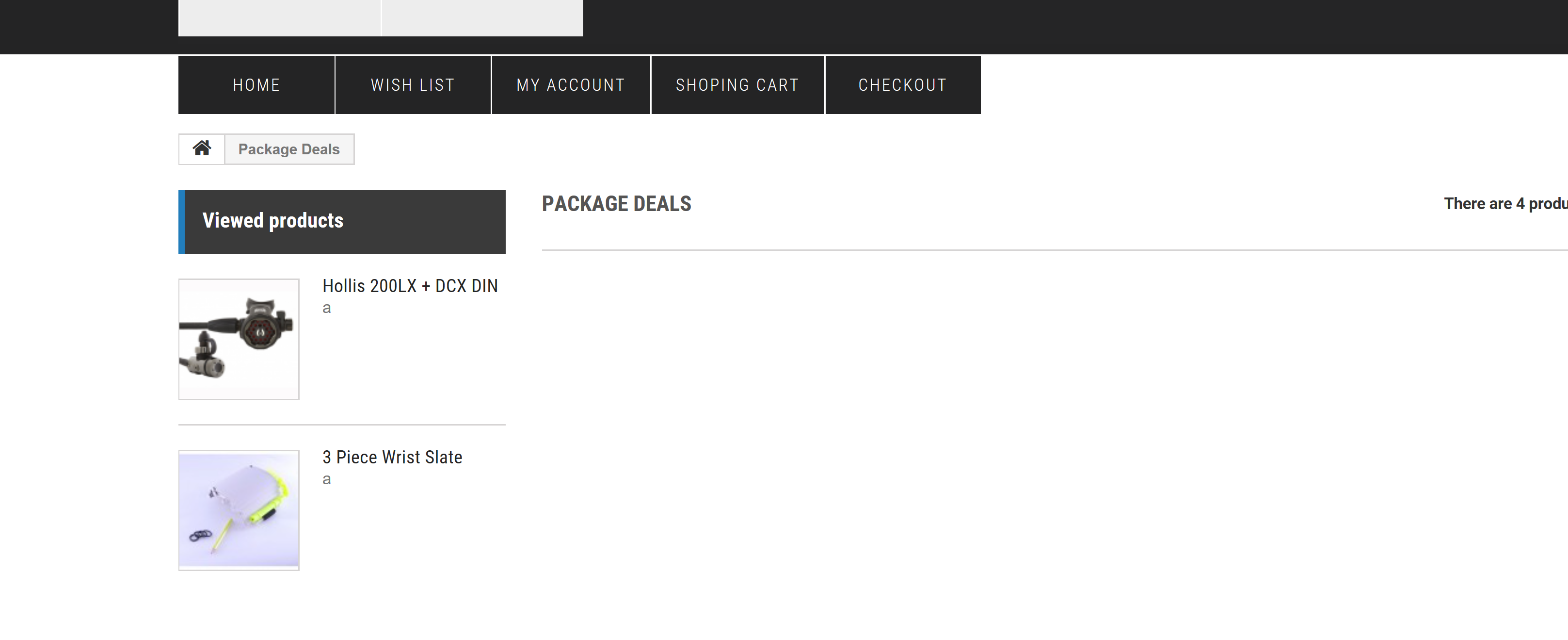Click the home icon in the breadcrumb
Viewport: 1568px width, 640px height.
point(202,148)
